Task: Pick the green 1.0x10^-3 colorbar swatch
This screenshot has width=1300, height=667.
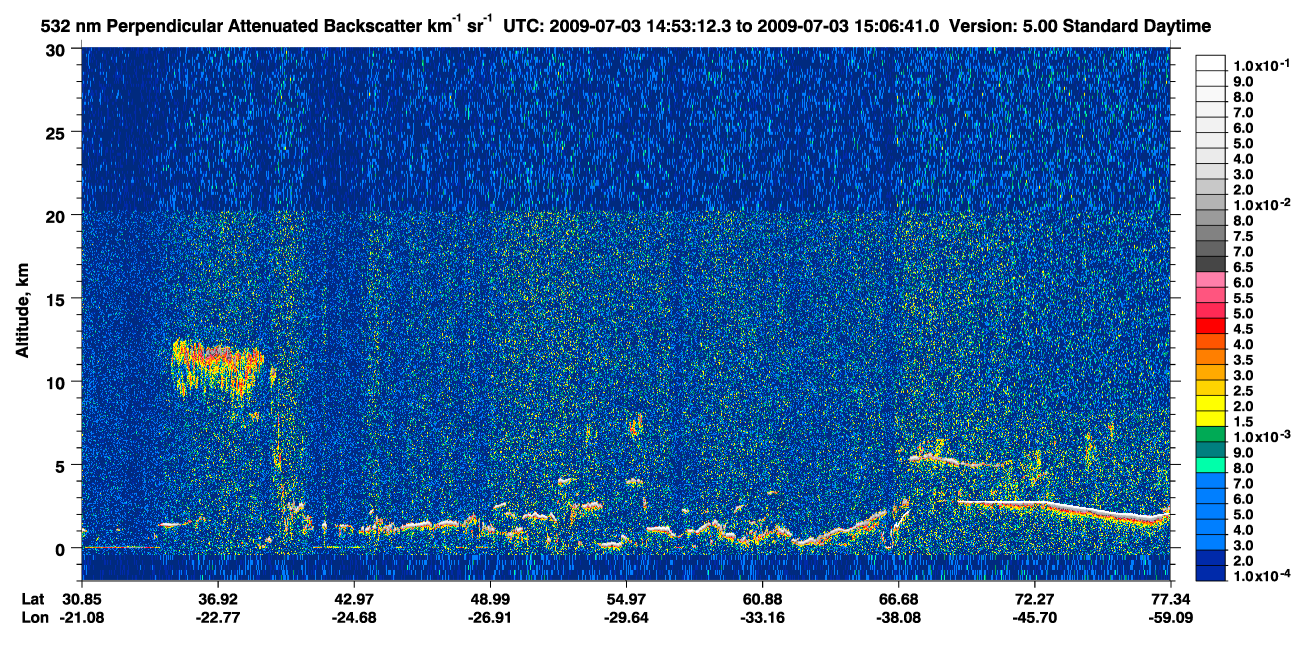Action: point(1210,435)
